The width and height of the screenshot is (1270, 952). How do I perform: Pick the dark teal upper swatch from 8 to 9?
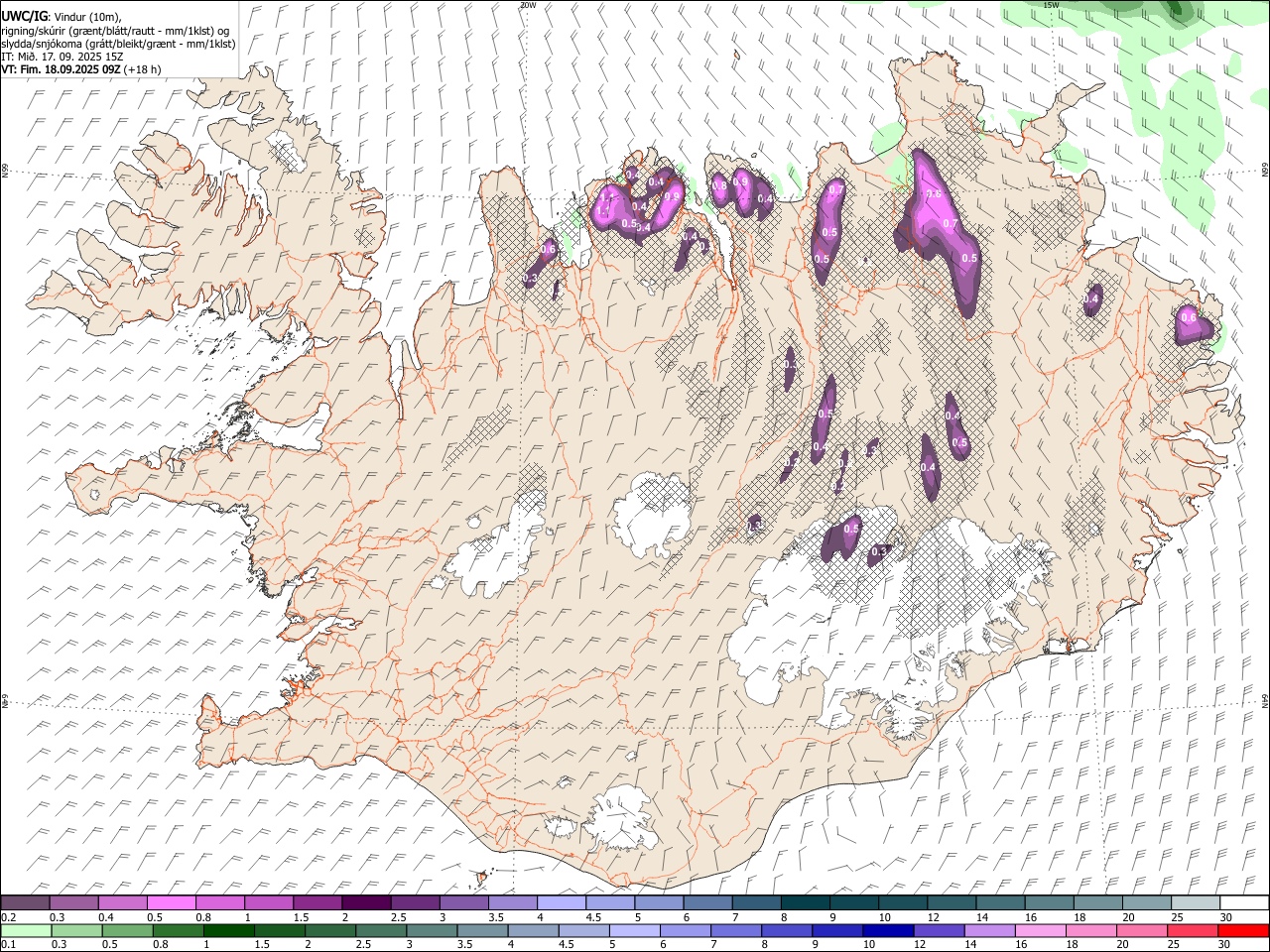(x=806, y=903)
